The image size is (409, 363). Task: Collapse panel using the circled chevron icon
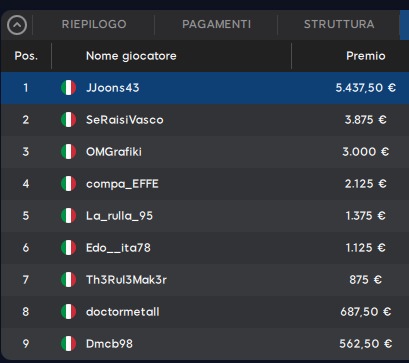tap(17, 25)
